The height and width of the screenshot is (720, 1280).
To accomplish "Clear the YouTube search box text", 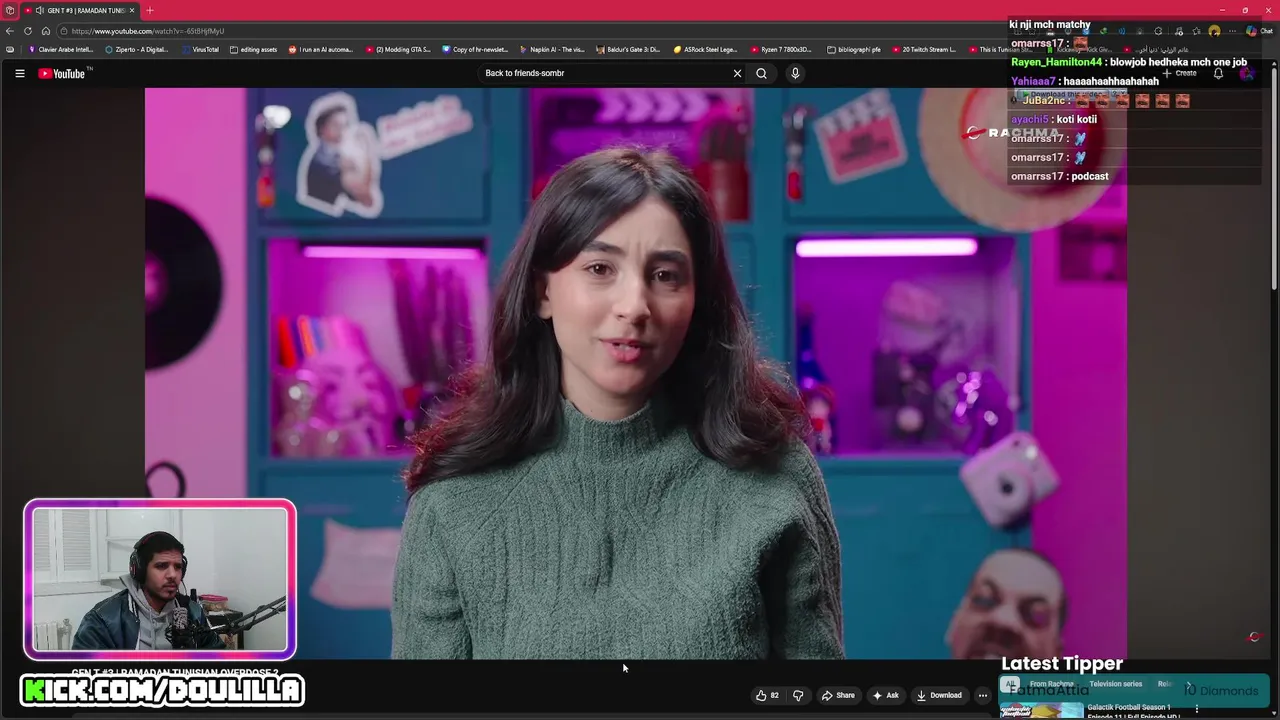I will click(737, 73).
